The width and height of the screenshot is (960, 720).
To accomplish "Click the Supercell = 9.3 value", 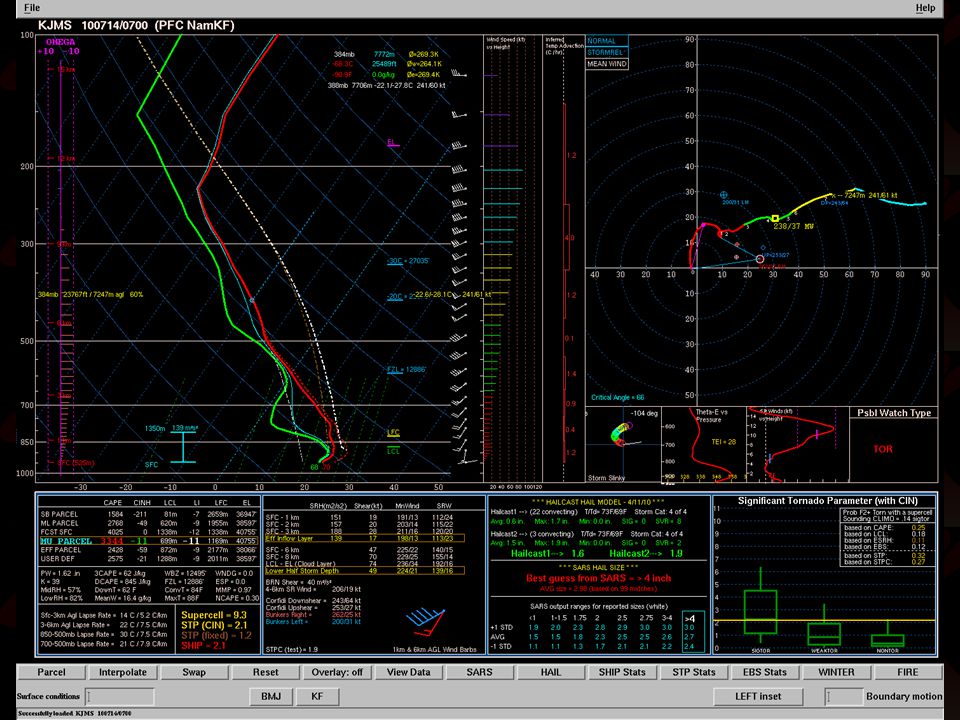I will click(x=214, y=615).
